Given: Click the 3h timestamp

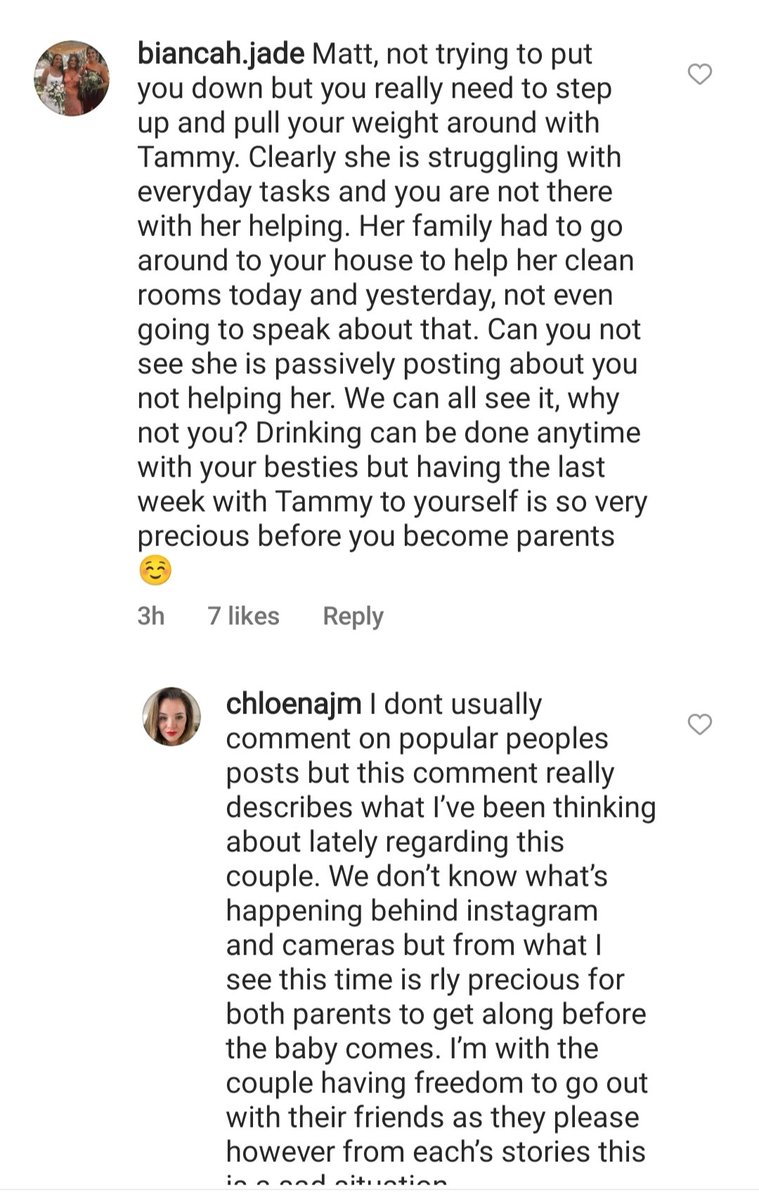Looking at the screenshot, I should (x=151, y=616).
